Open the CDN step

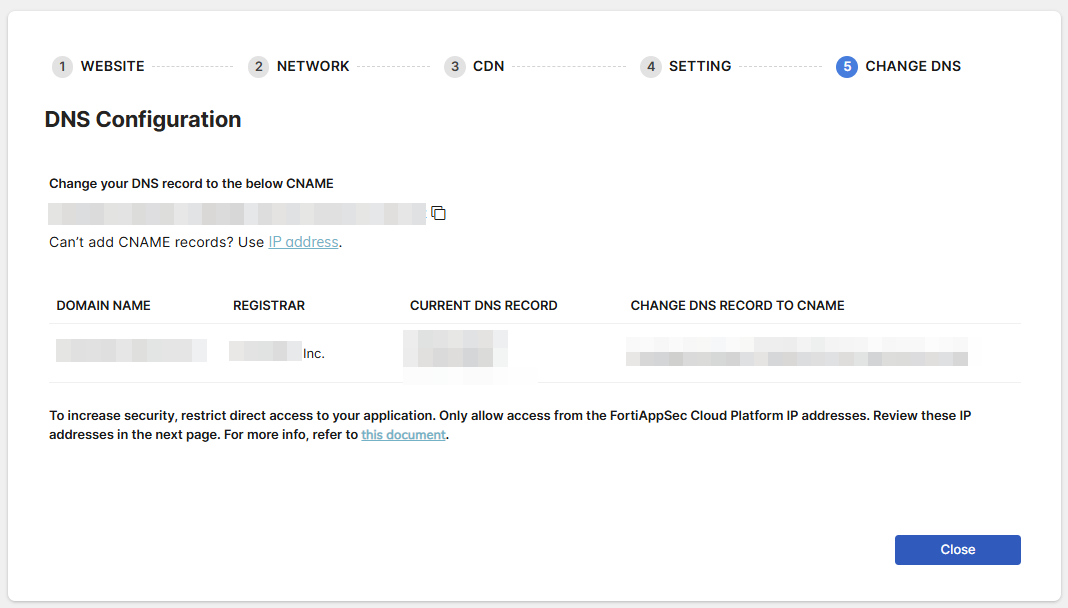pos(488,67)
